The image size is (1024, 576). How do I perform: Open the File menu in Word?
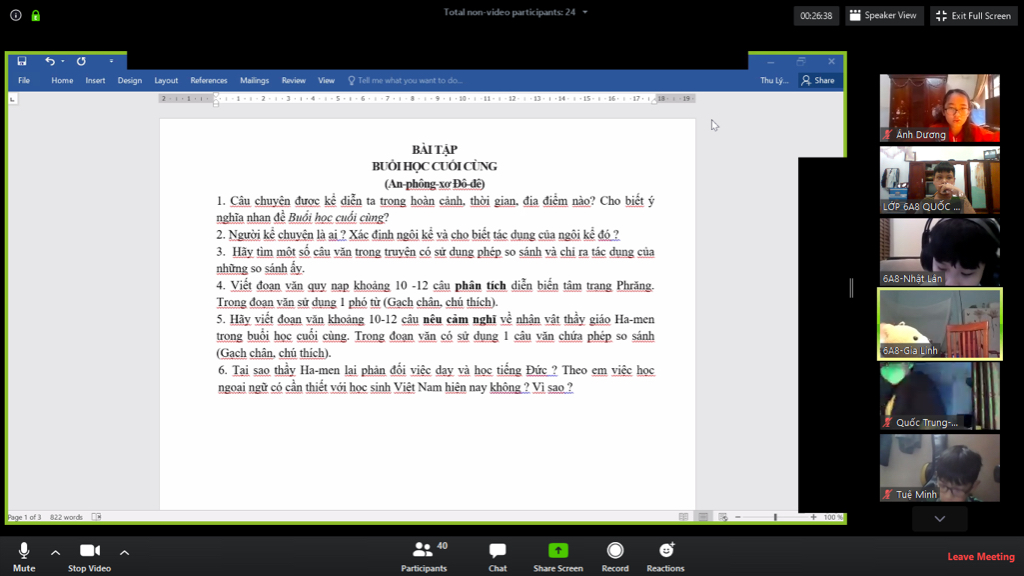tap(24, 81)
